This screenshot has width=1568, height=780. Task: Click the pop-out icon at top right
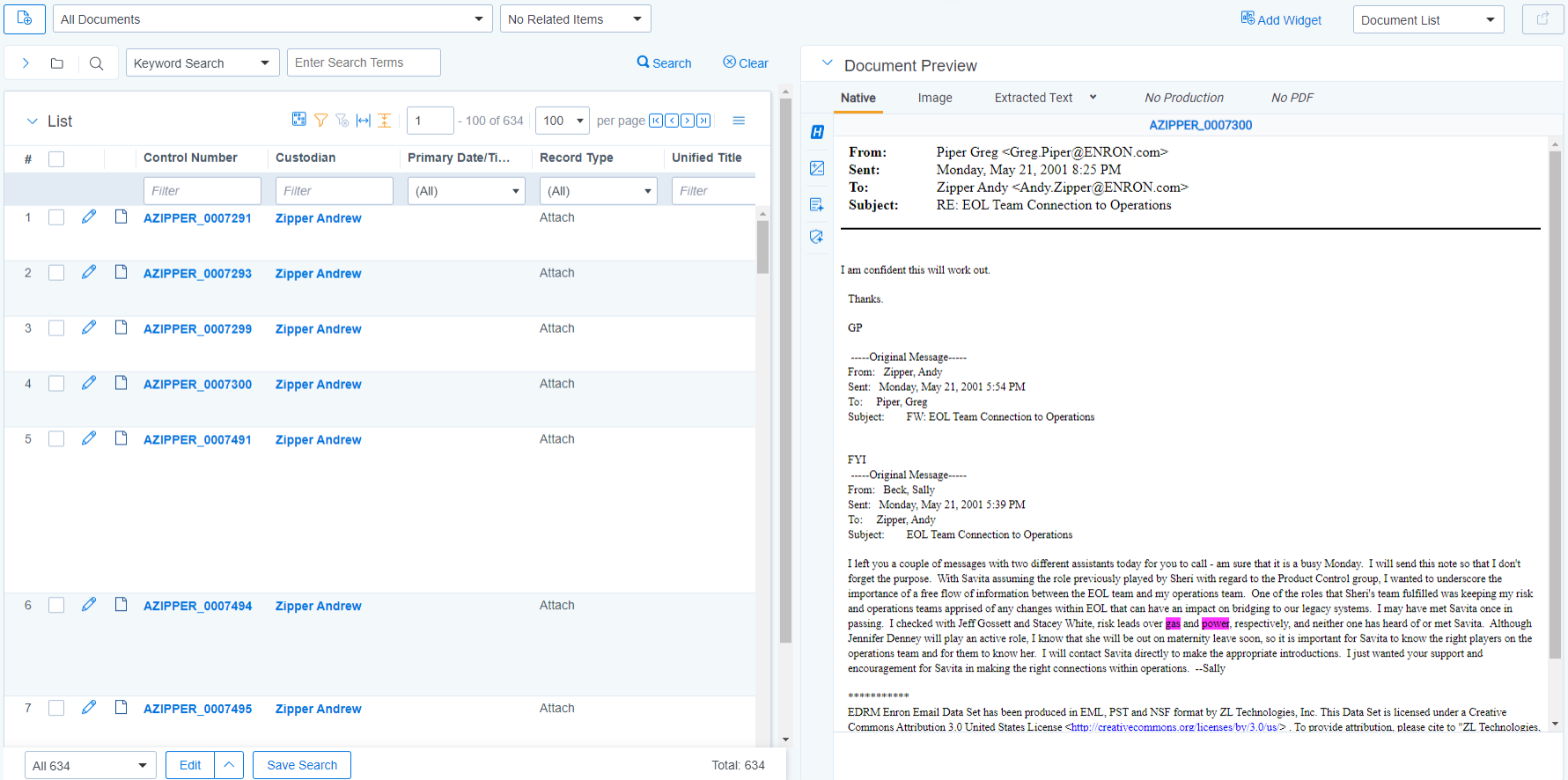[1542, 18]
